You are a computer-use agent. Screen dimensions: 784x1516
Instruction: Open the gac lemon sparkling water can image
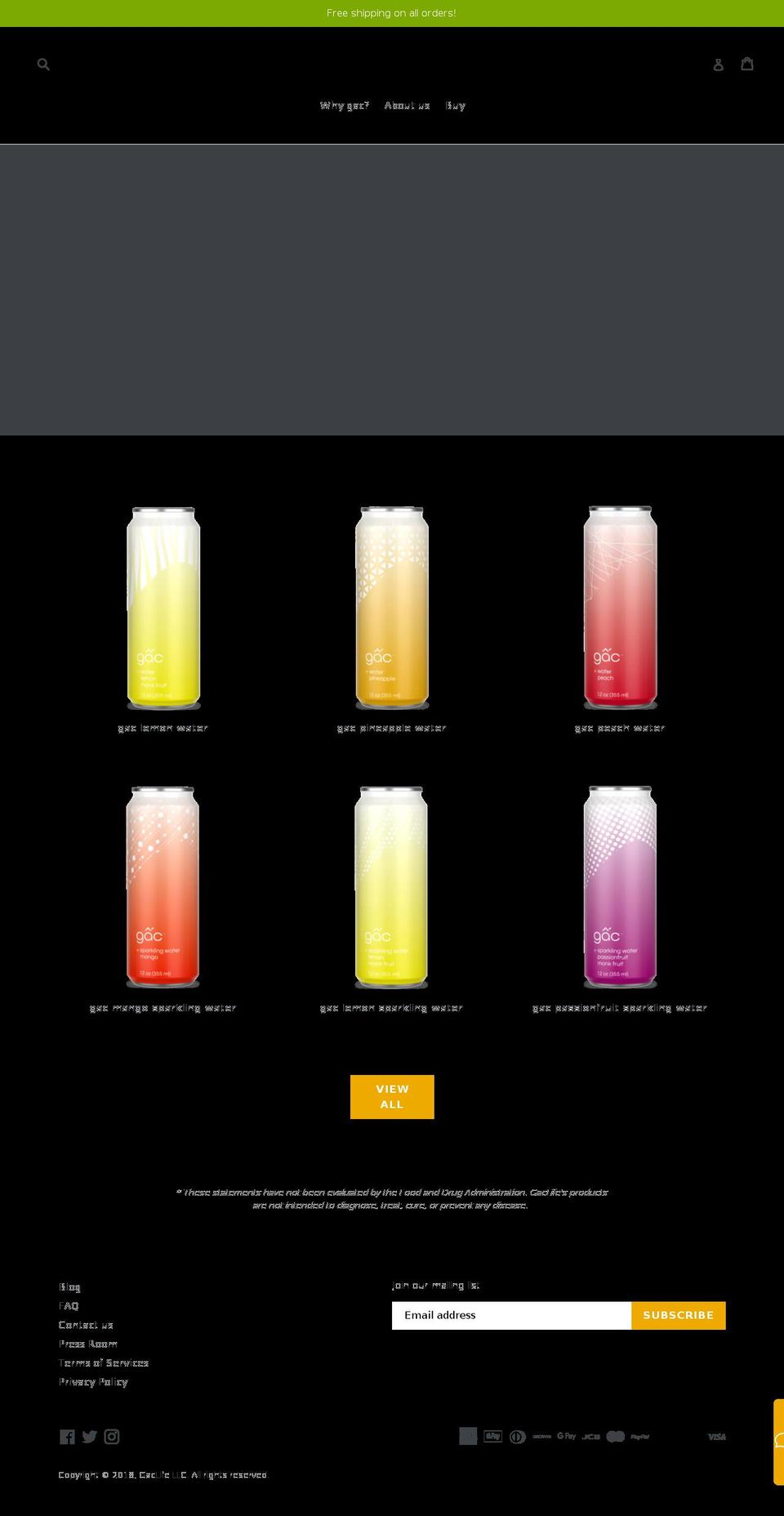point(392,888)
